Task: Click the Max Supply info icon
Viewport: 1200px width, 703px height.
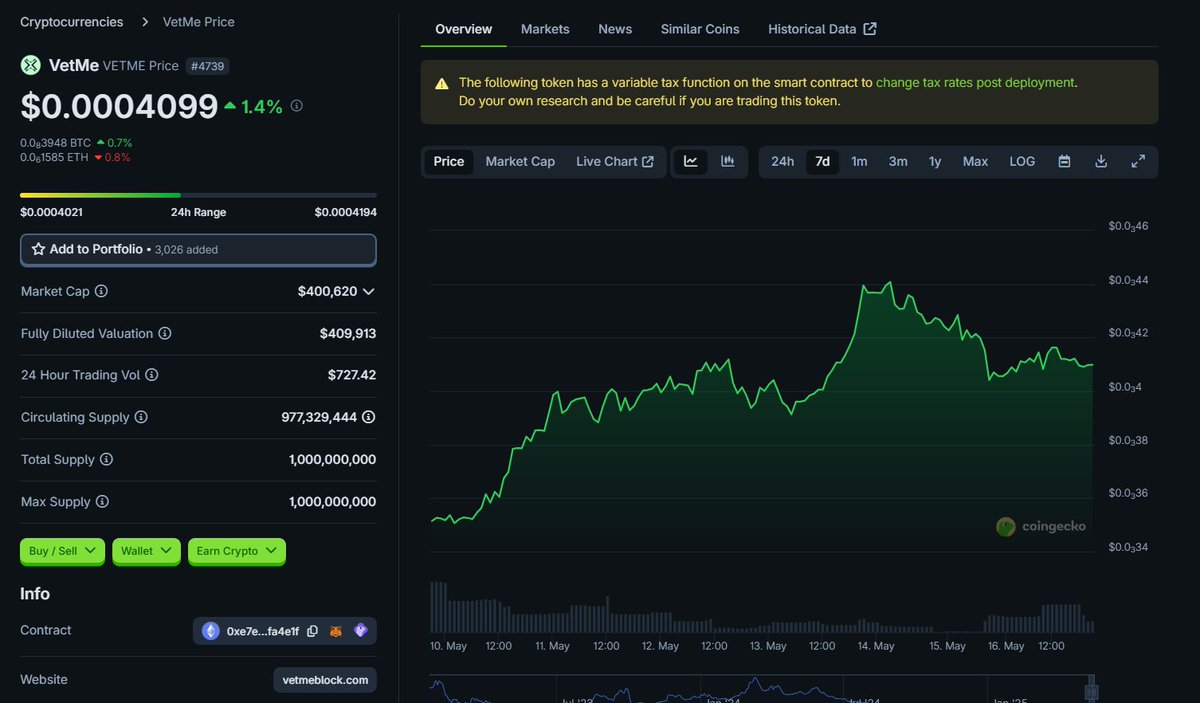Action: [102, 501]
